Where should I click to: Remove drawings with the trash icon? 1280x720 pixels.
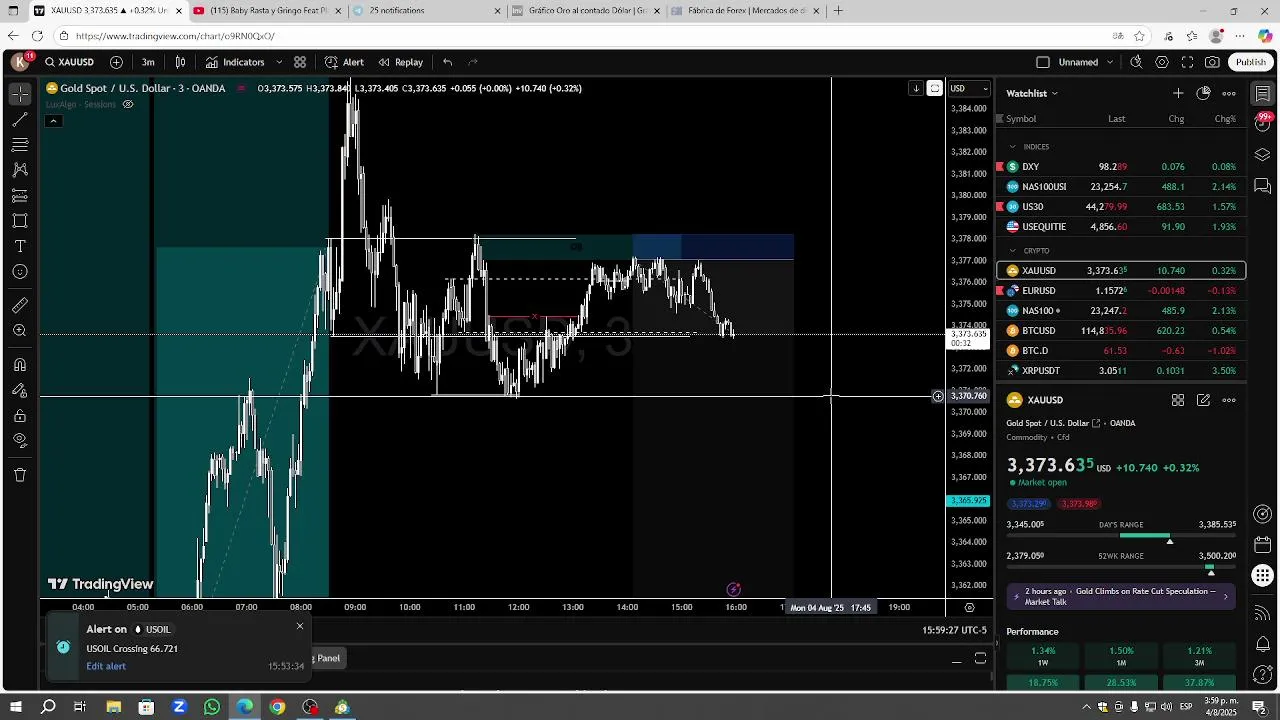click(20, 475)
